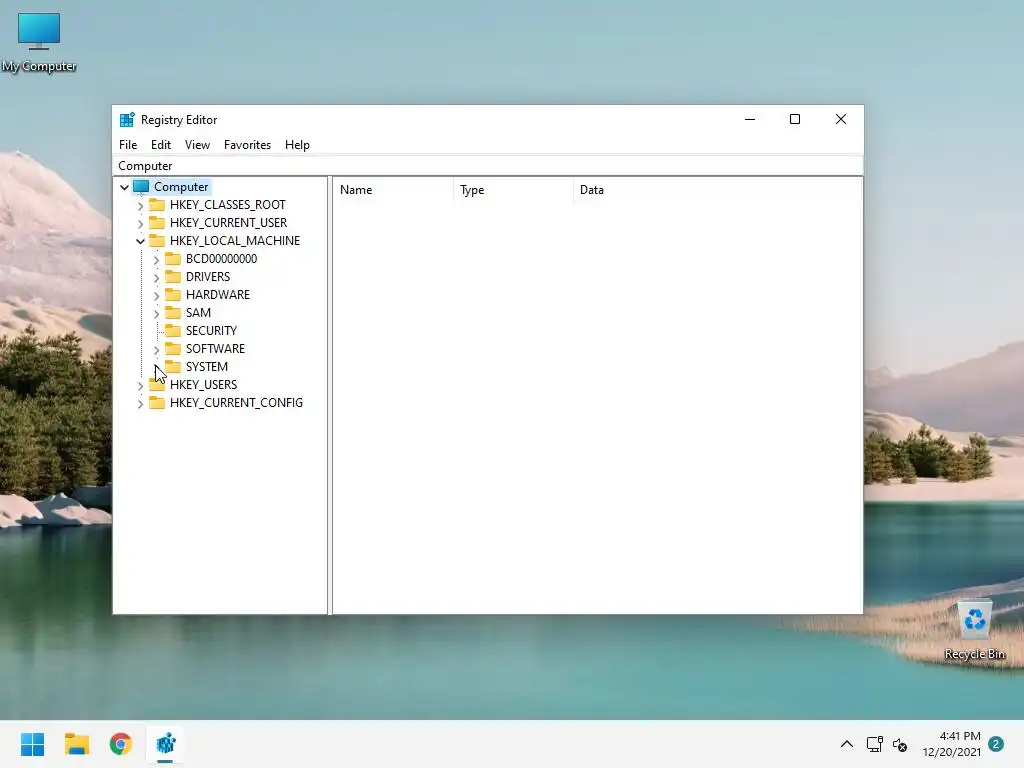Expand the SOFTWARE key chevron
1024x768 pixels.
point(156,350)
